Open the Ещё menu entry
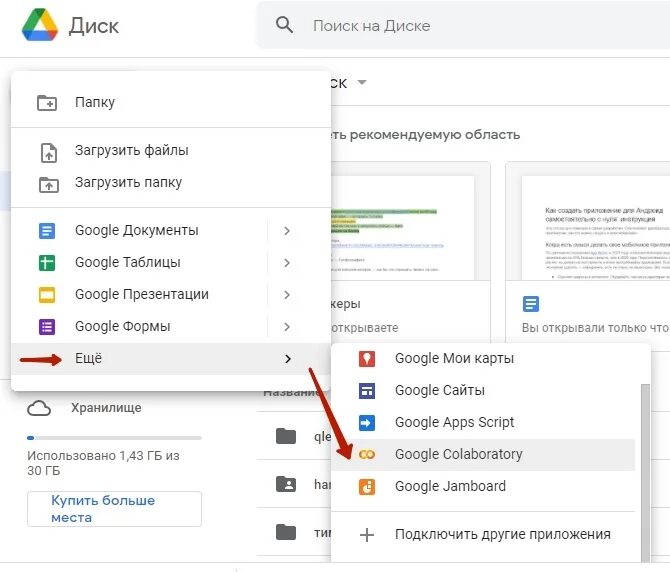Viewport: 670px width, 572px height. coord(171,359)
